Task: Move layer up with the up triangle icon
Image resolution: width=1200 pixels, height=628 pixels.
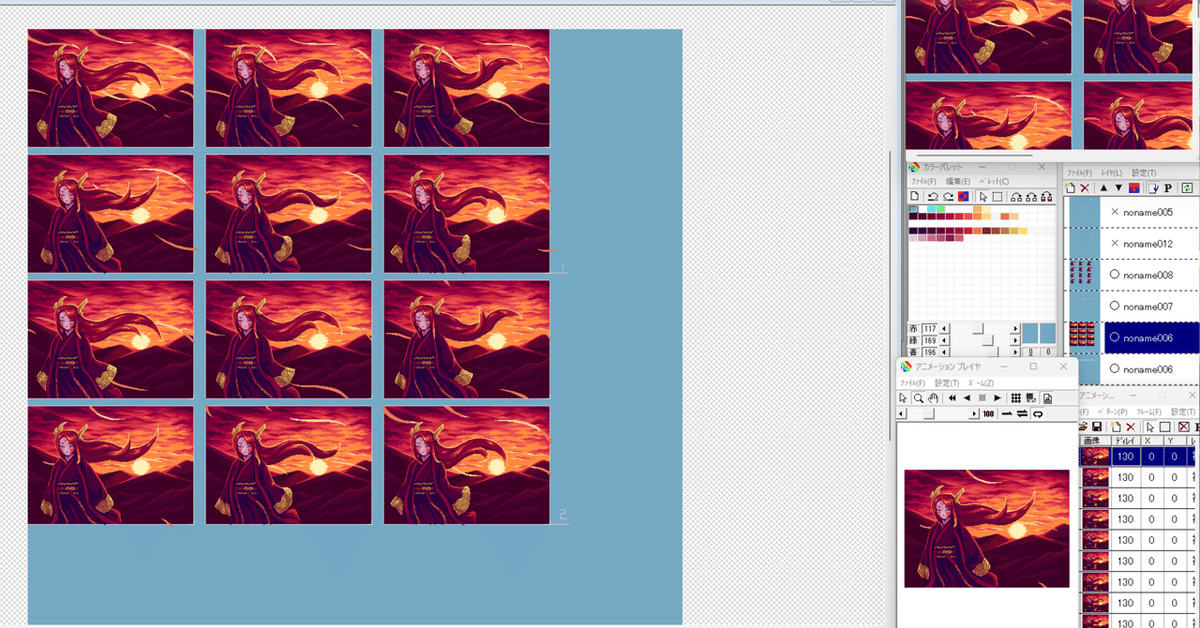Action: click(1104, 188)
